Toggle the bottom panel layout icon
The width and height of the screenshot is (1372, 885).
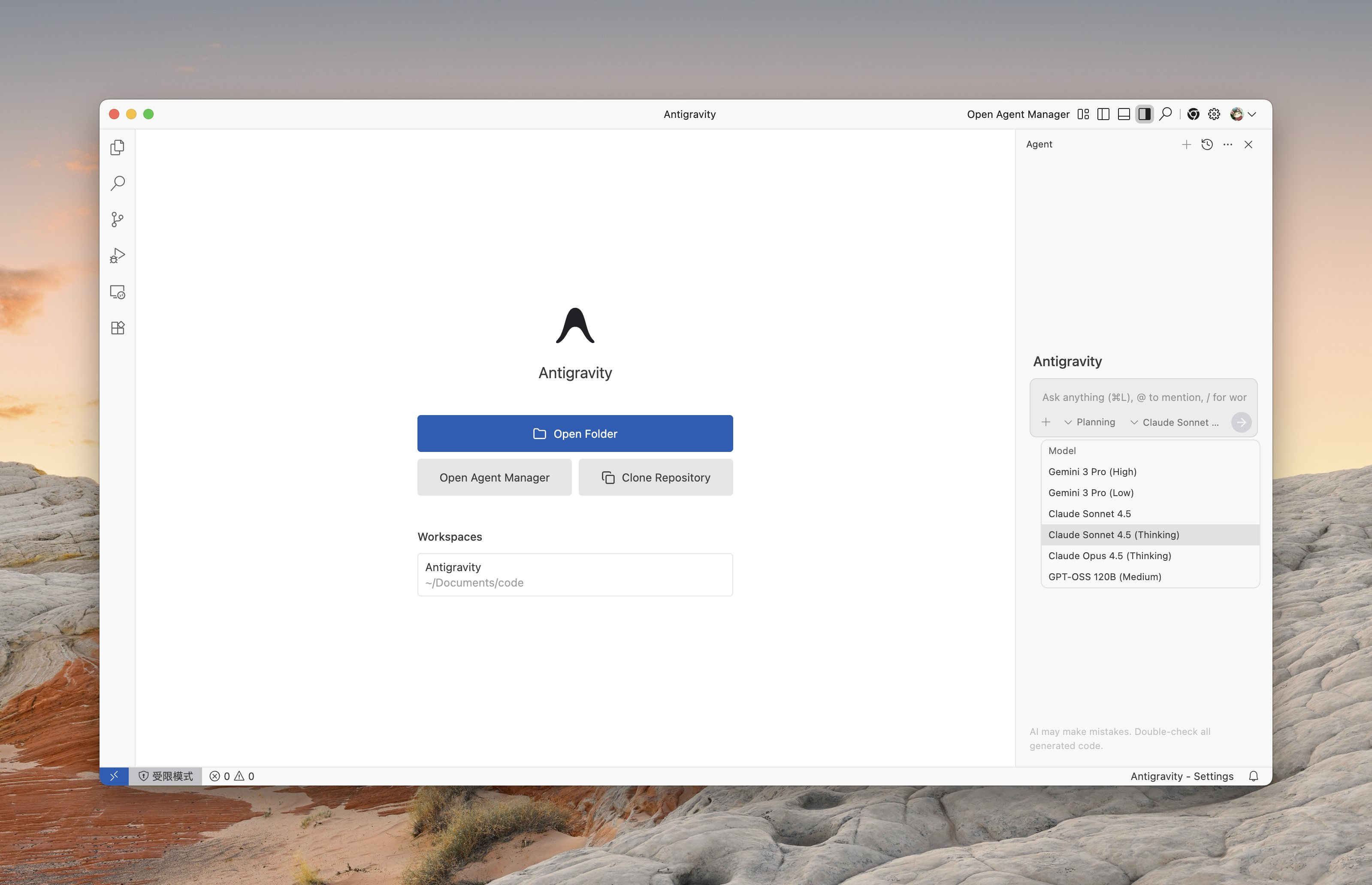[x=1124, y=114]
